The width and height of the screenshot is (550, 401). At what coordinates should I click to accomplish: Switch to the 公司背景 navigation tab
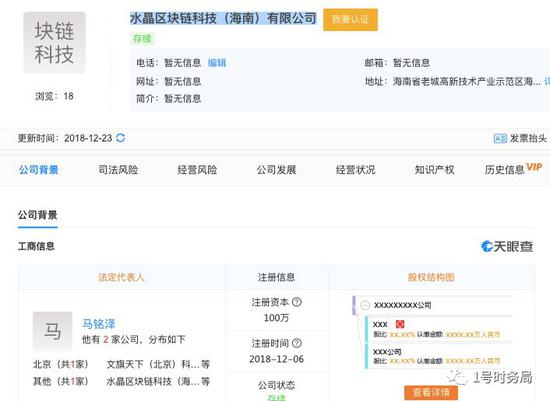39,170
